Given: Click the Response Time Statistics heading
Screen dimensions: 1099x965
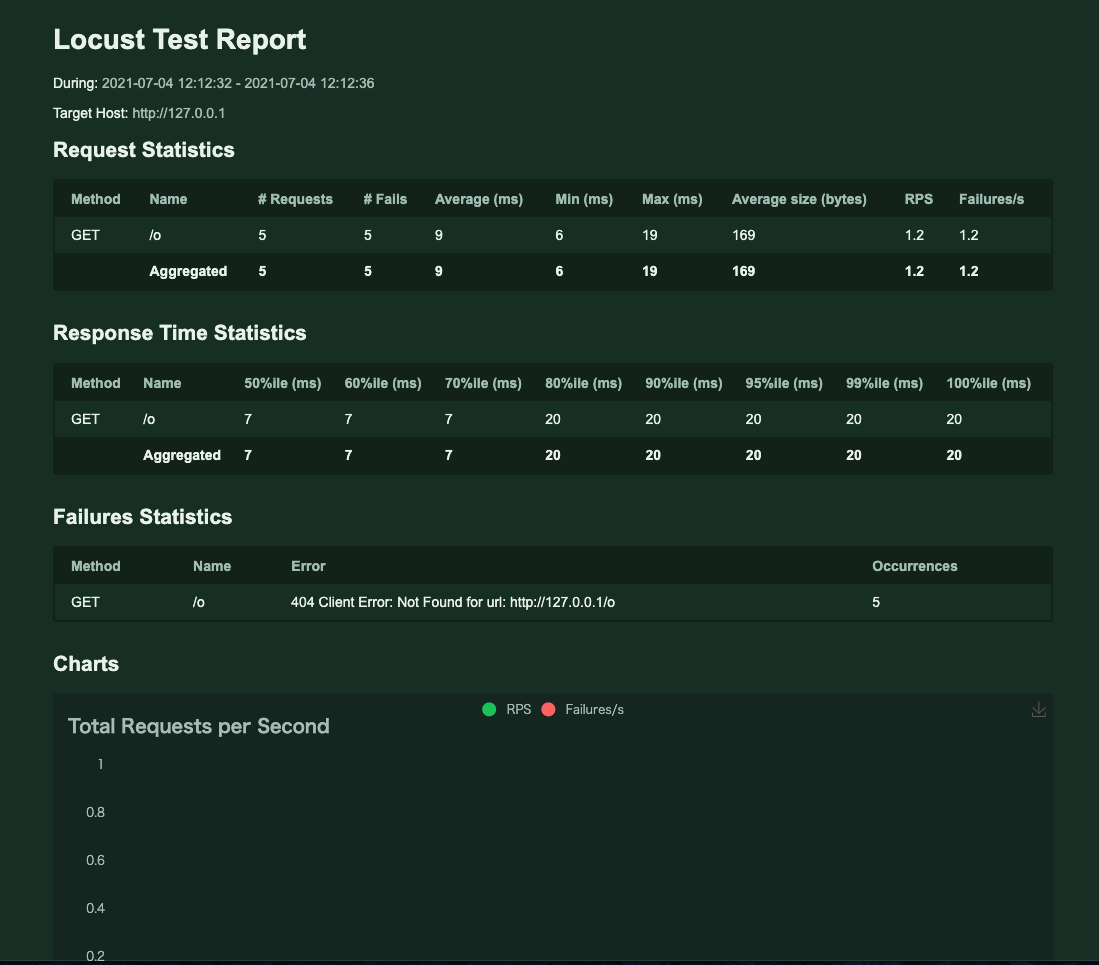Looking at the screenshot, I should click(x=179, y=333).
